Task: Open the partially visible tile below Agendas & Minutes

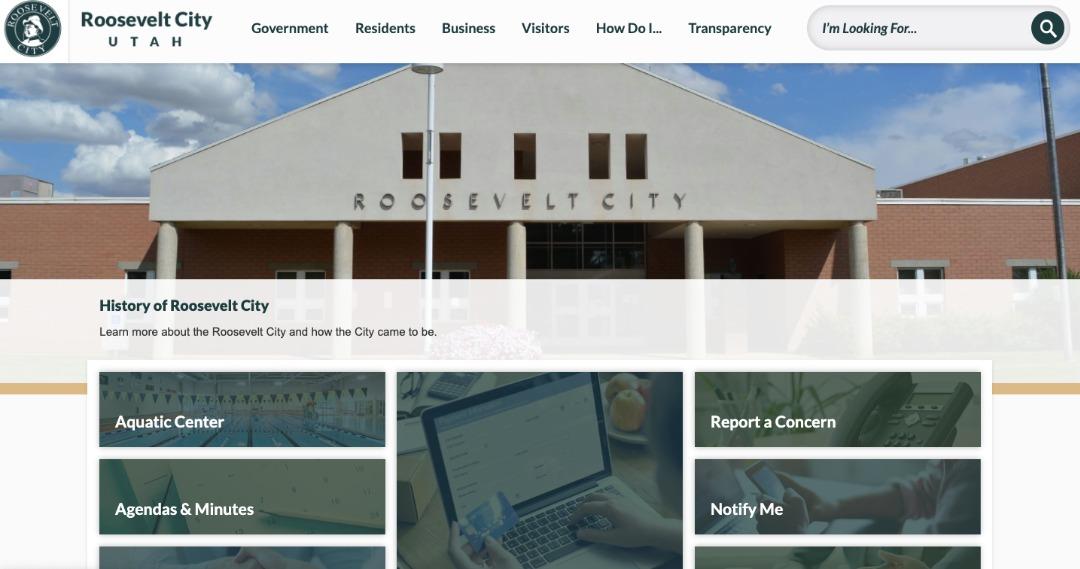Action: tap(242, 558)
